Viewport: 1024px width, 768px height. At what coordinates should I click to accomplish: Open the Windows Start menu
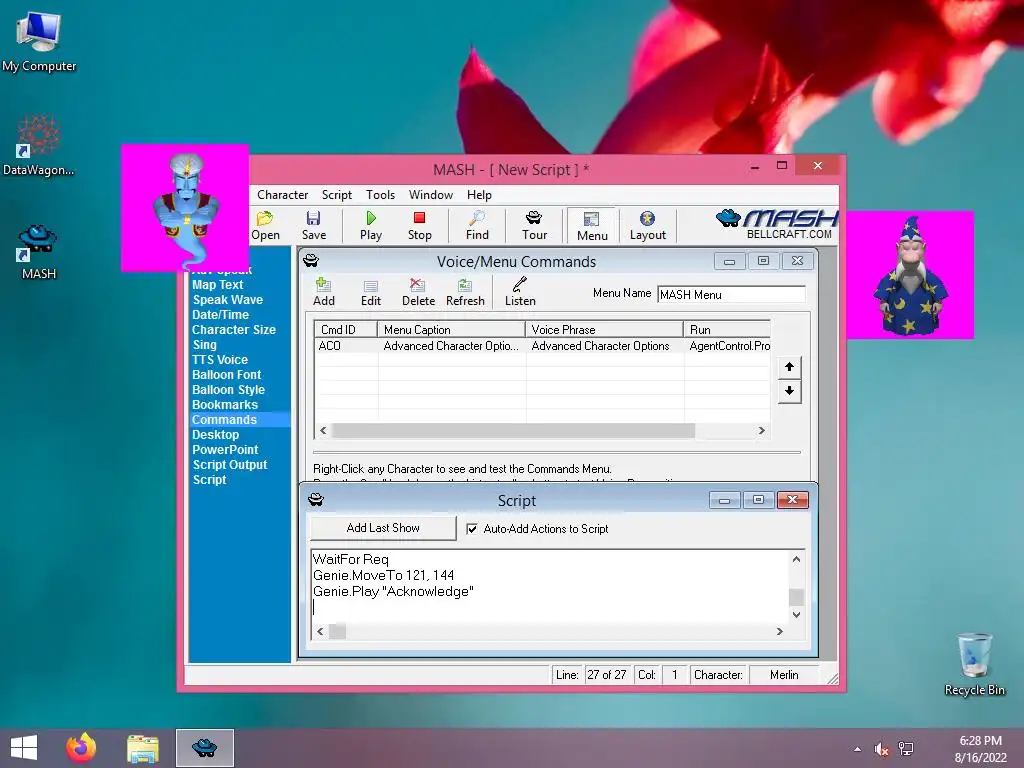click(24, 748)
